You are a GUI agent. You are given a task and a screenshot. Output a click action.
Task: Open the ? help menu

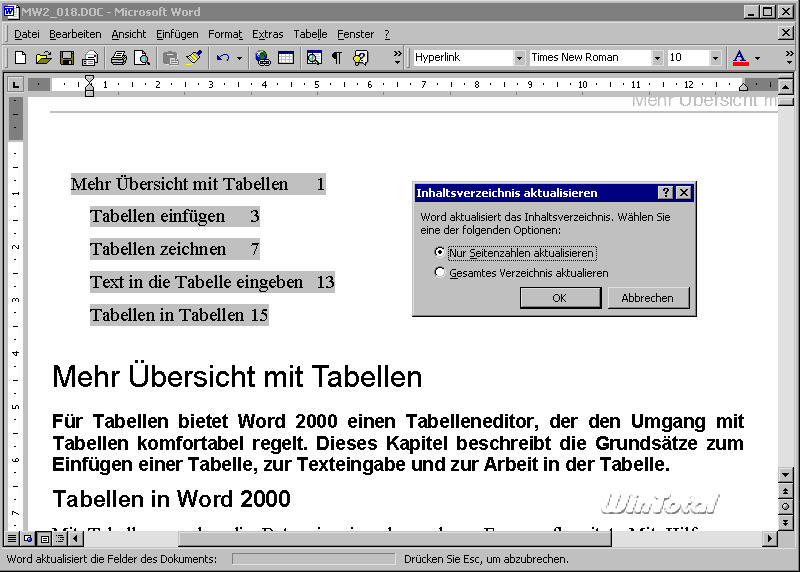387,34
